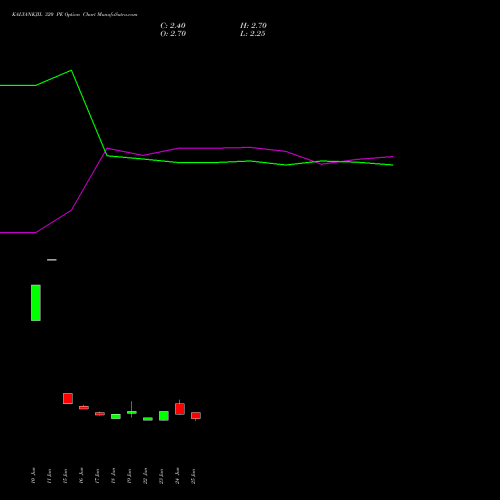Viewport: 500px width, 500px height.
Task: Click the 10 Jun date axis label
Action: coord(33,475)
